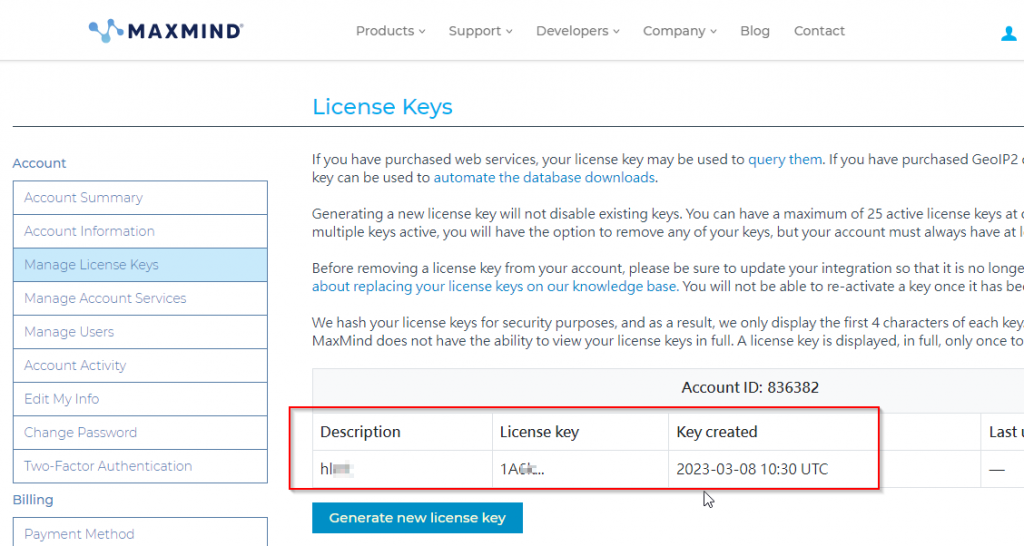This screenshot has height=546, width=1024.
Task: Click the Account section heading in sidebar
Action: click(x=39, y=163)
